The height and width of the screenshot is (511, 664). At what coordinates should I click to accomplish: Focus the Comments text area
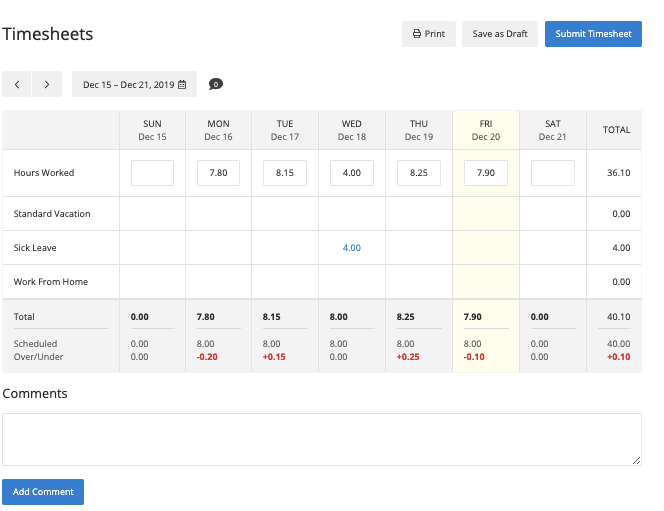tap(321, 439)
